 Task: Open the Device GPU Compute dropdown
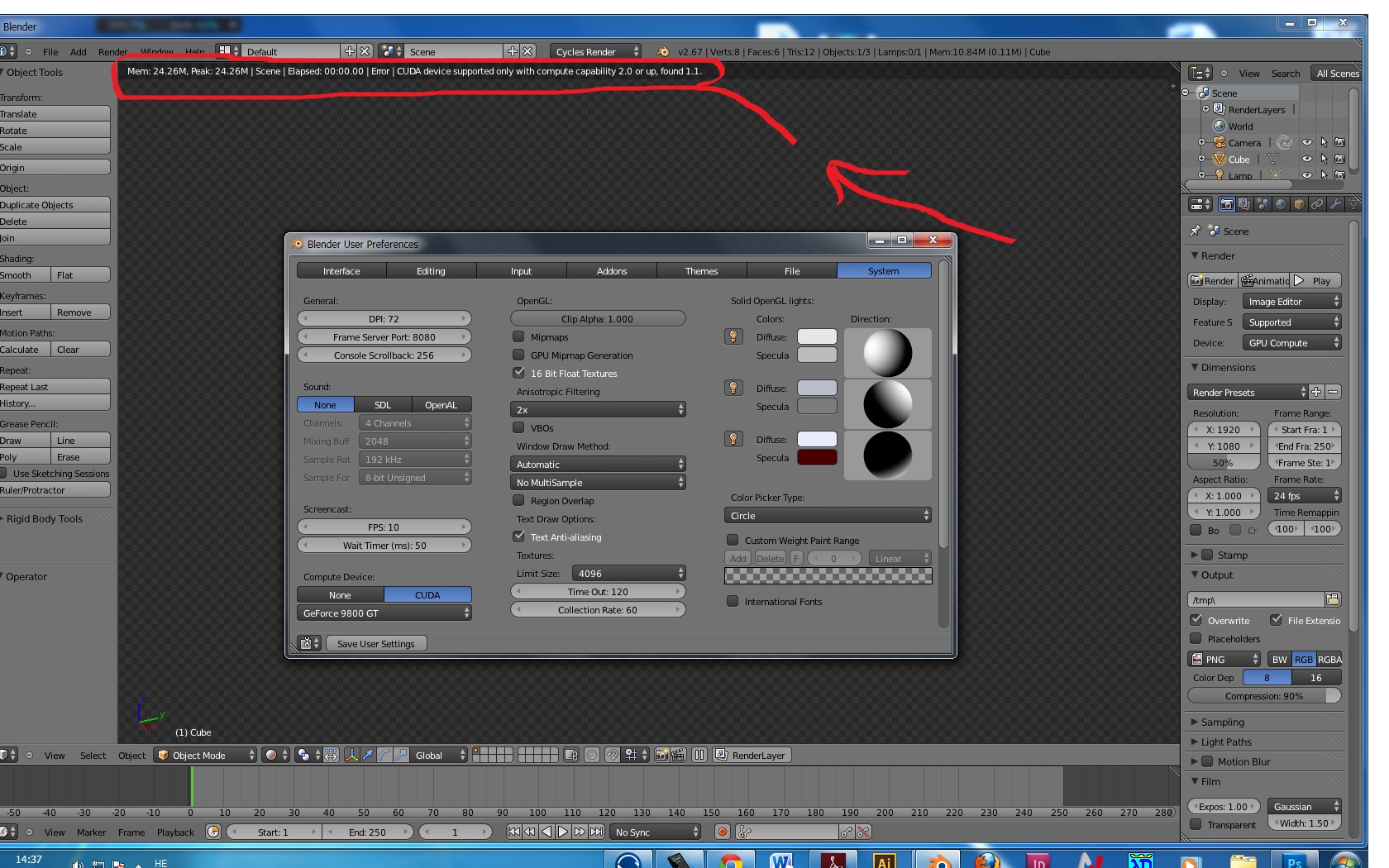click(x=1291, y=342)
